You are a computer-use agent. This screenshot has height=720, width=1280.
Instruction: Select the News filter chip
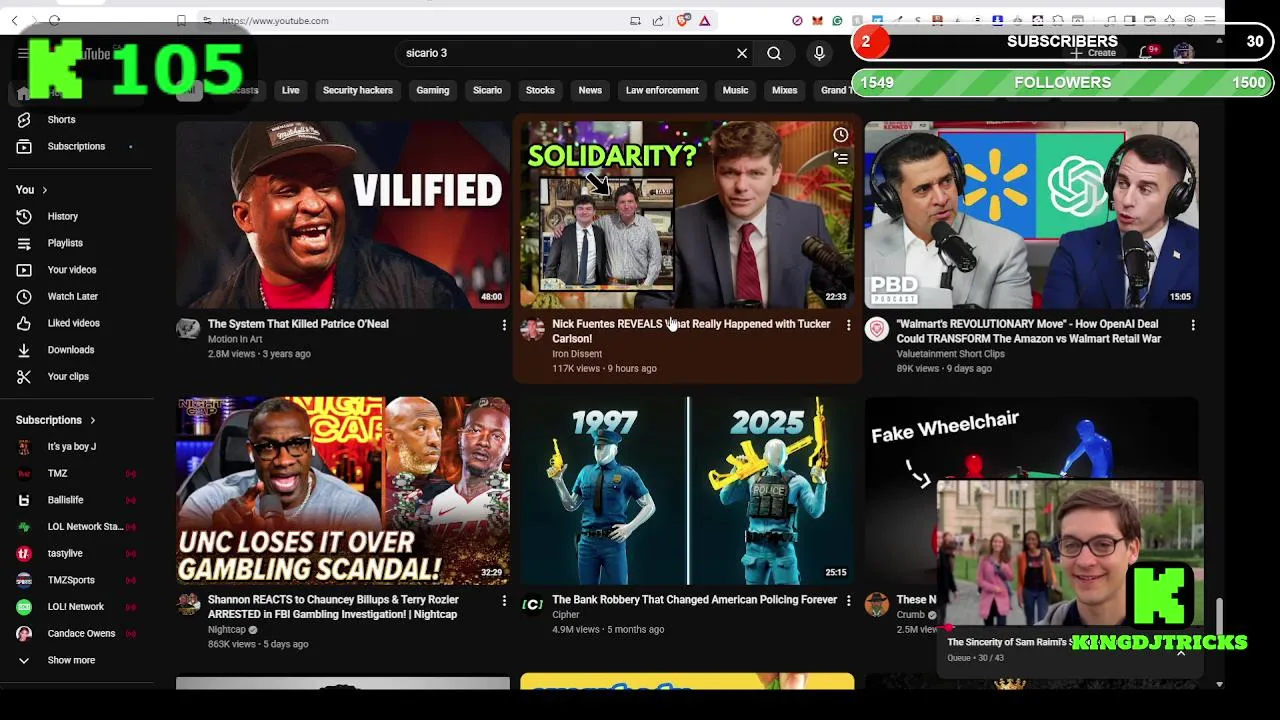(x=590, y=90)
